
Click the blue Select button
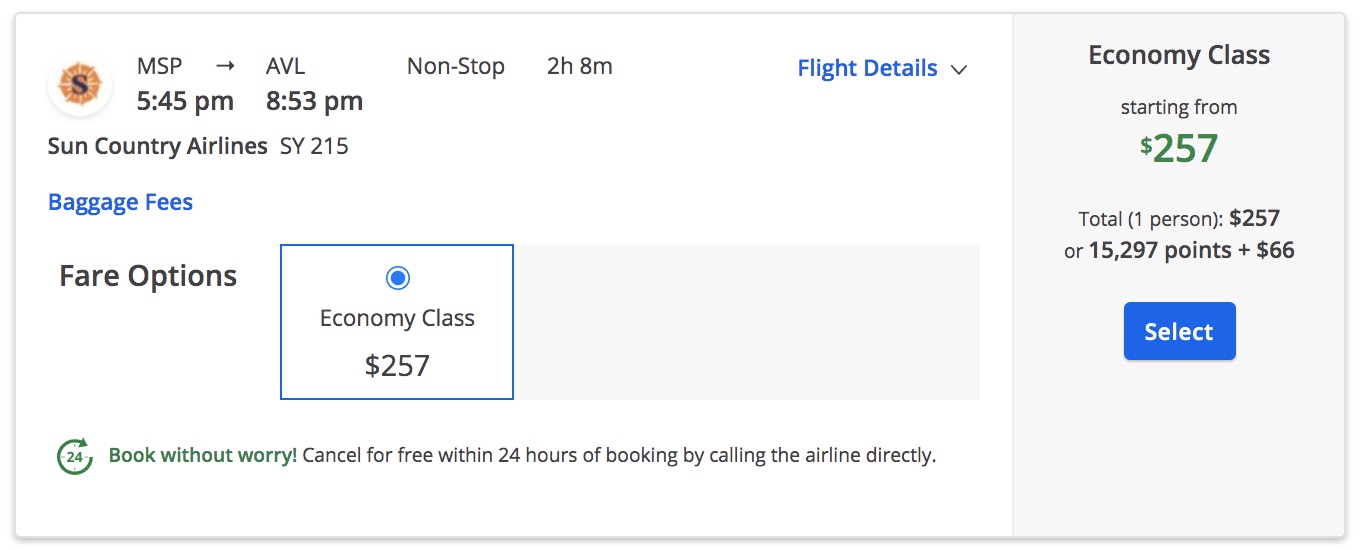(x=1179, y=331)
